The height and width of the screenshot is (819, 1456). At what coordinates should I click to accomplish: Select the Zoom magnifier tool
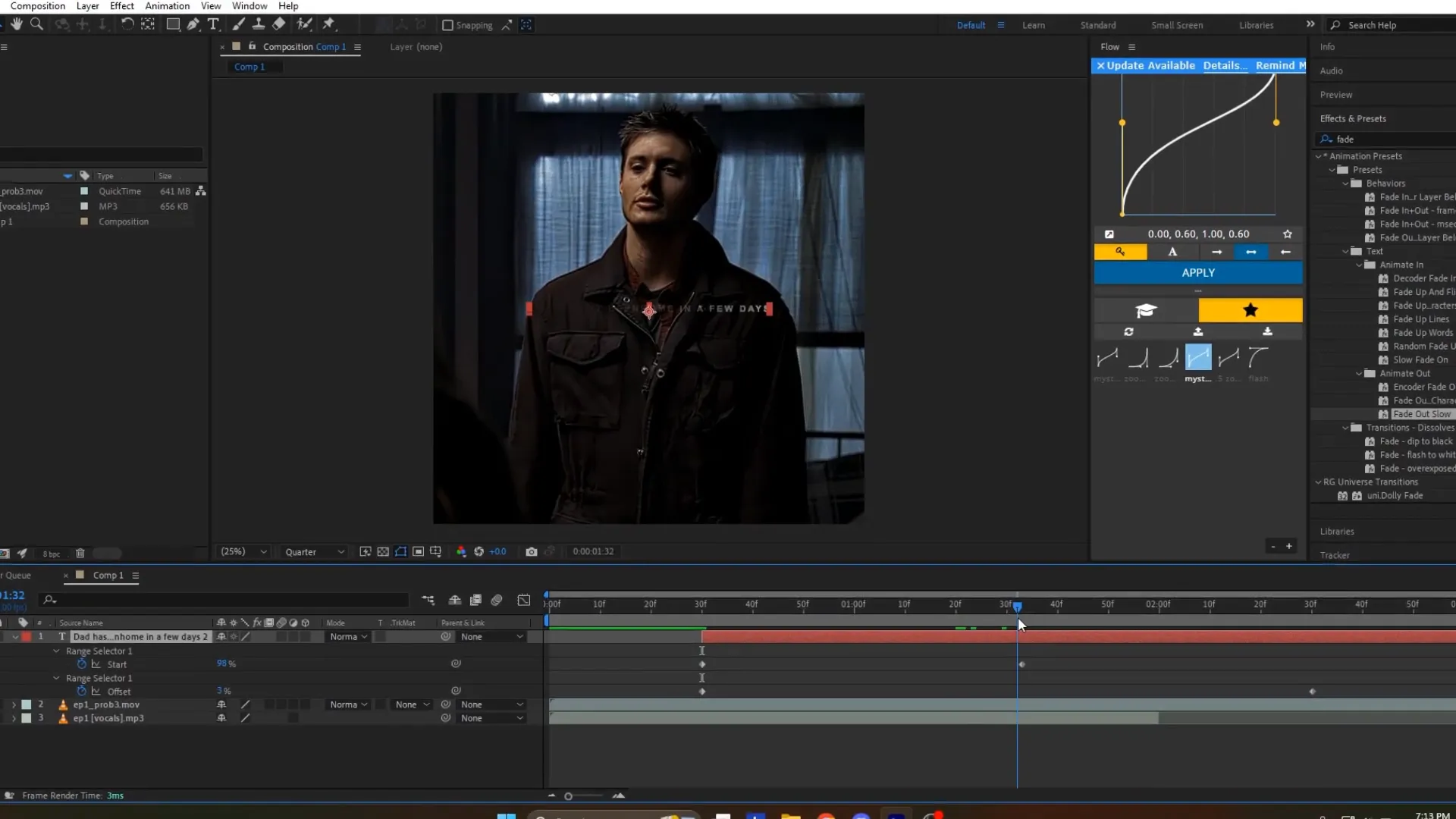[x=36, y=24]
